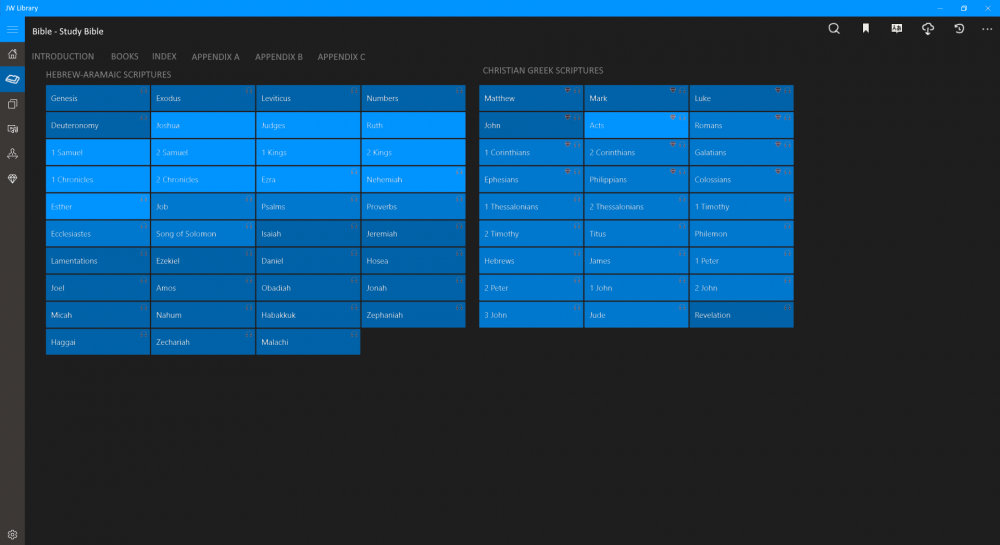Open the hamburger navigation menu
This screenshot has height=545, width=1000.
[x=12, y=29]
